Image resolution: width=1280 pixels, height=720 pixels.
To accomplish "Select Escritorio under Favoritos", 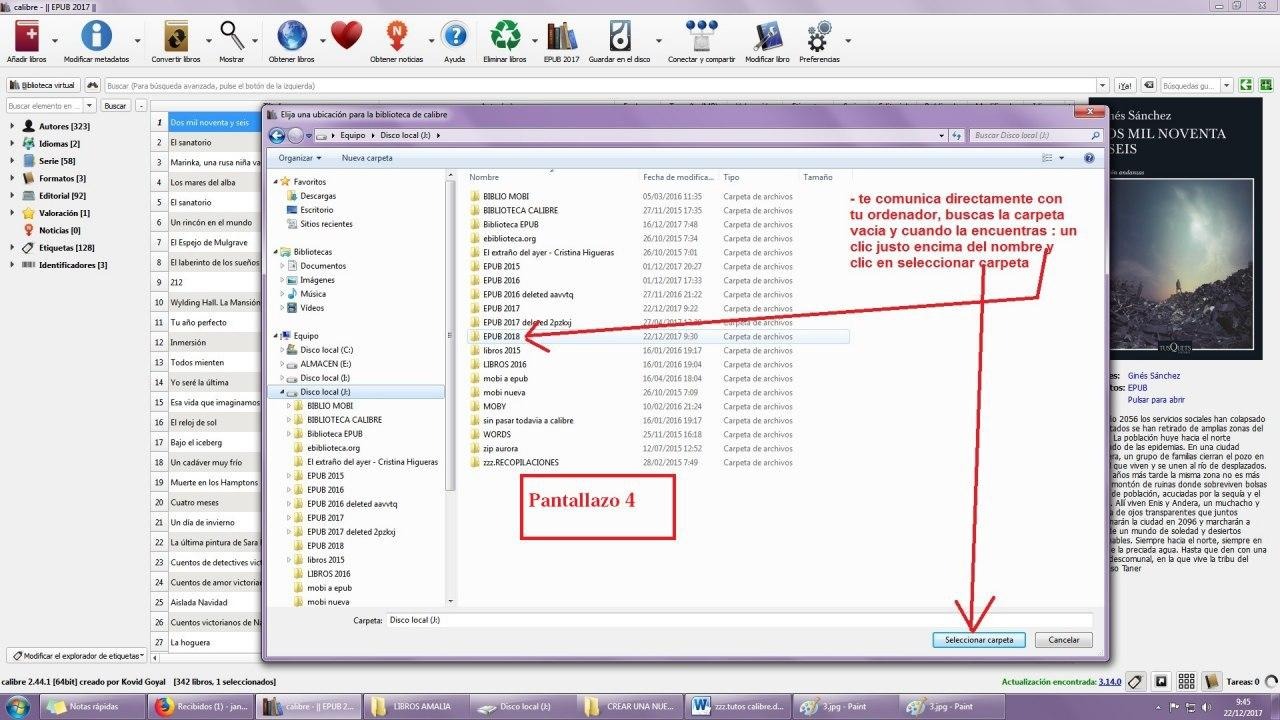I will coord(316,210).
